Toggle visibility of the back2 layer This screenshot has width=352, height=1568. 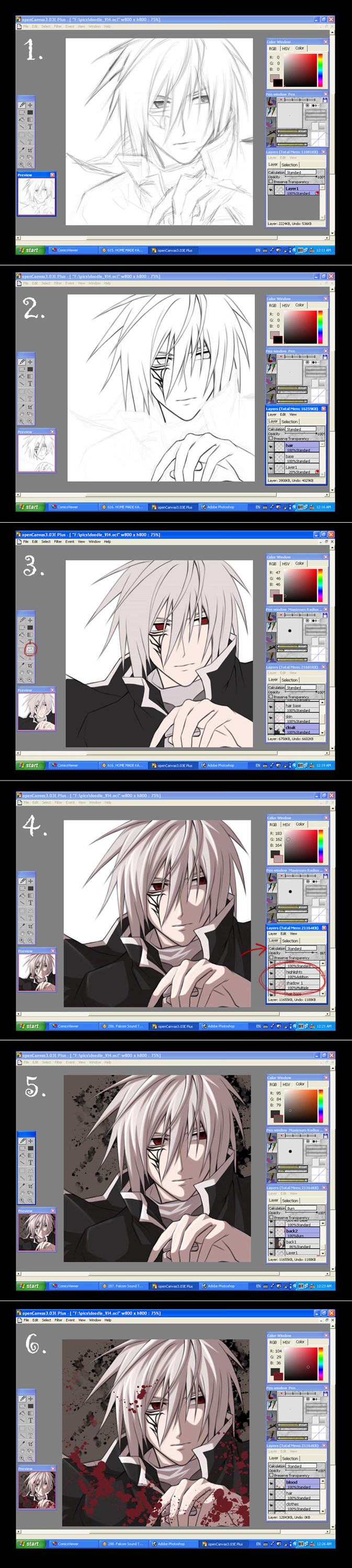271,1232
